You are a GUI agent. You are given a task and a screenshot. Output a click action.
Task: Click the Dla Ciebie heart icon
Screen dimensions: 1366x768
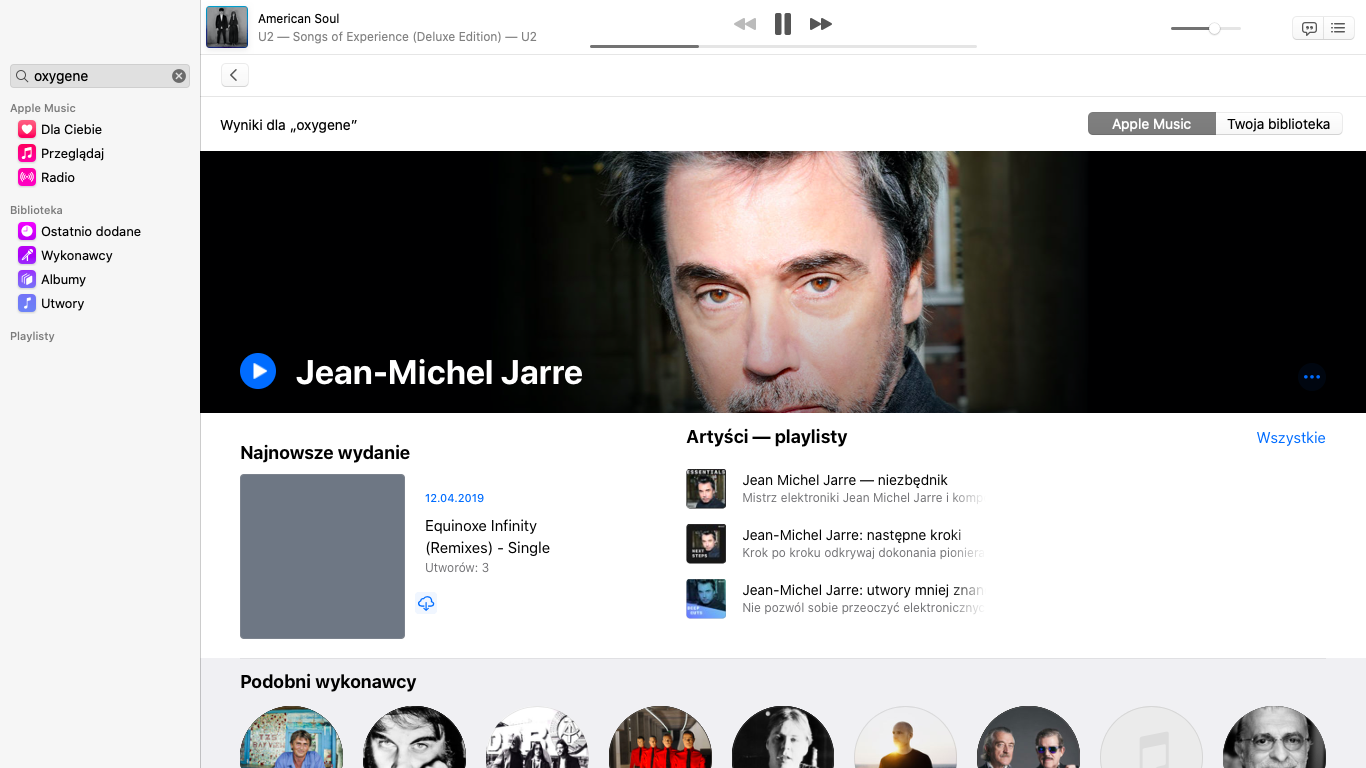click(x=27, y=129)
